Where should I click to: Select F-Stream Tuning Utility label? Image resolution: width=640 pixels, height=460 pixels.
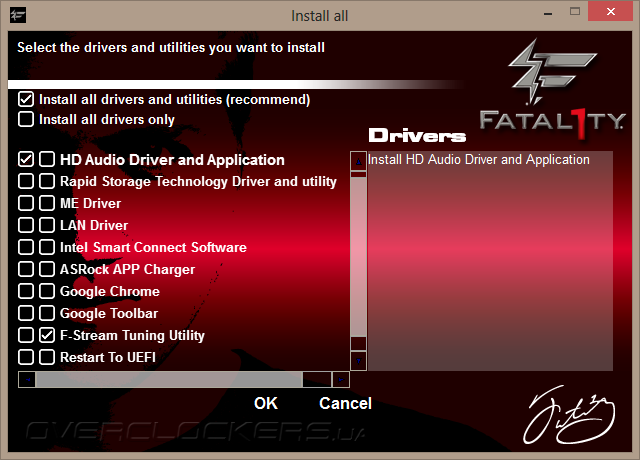132,336
